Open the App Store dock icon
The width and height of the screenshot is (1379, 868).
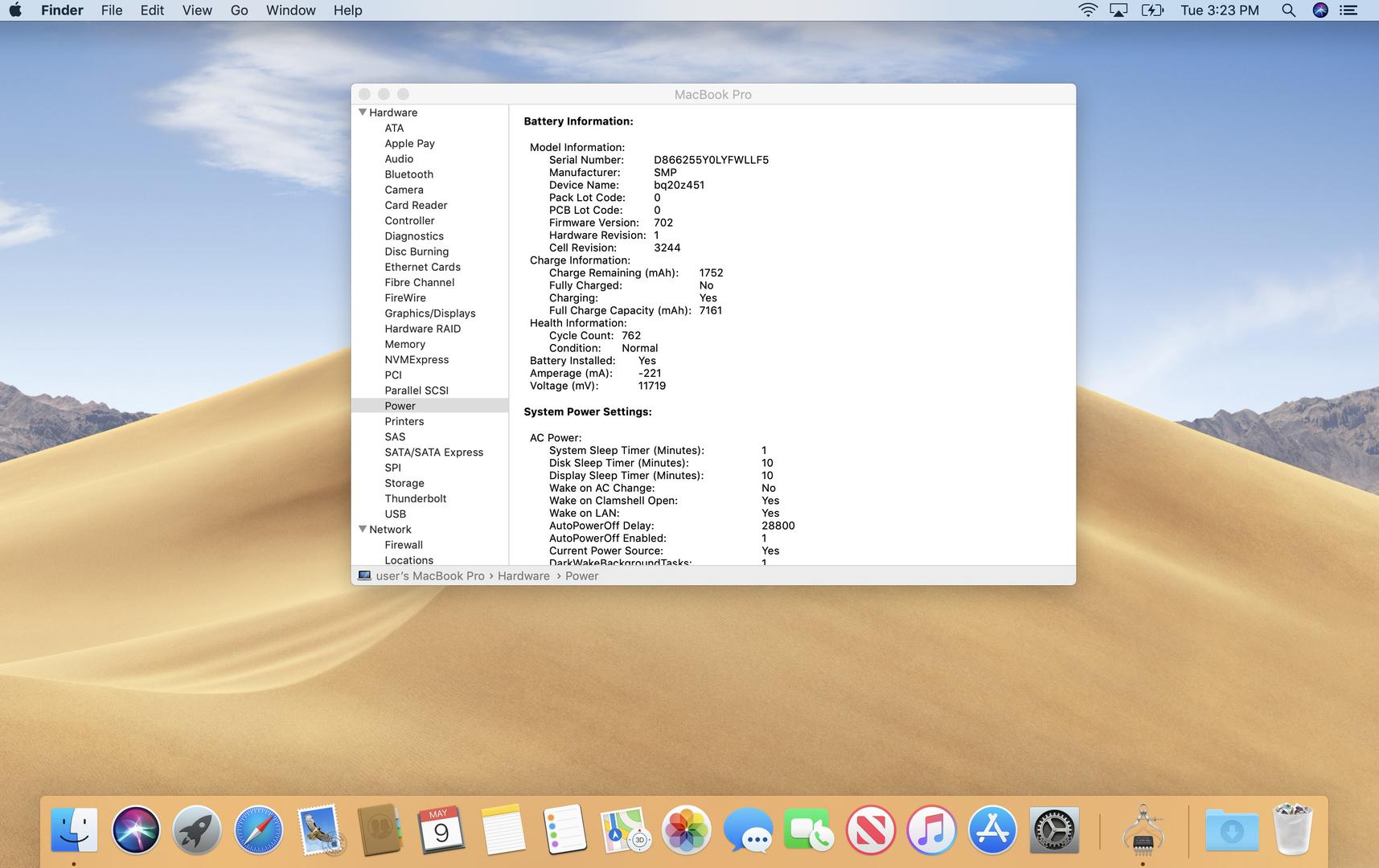992,830
